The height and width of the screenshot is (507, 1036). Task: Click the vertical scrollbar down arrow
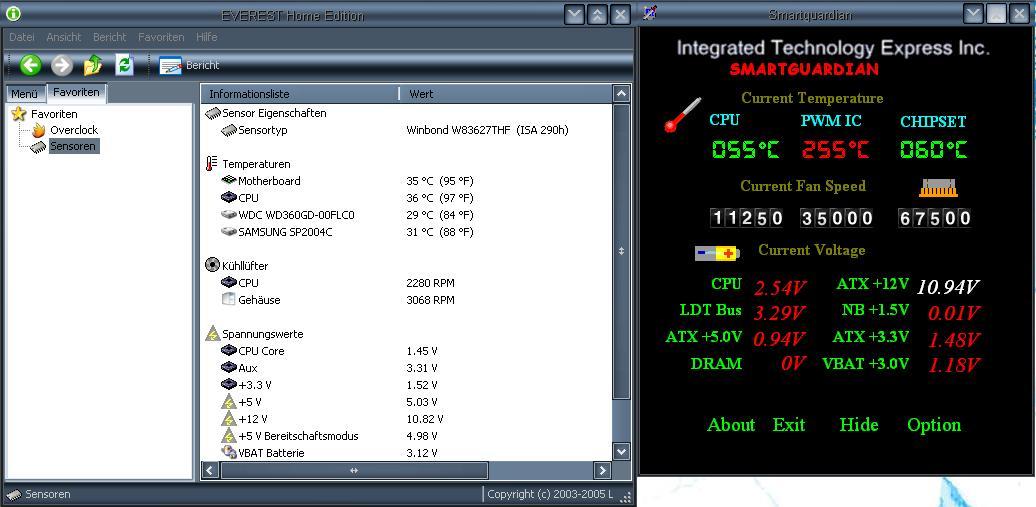[621, 451]
